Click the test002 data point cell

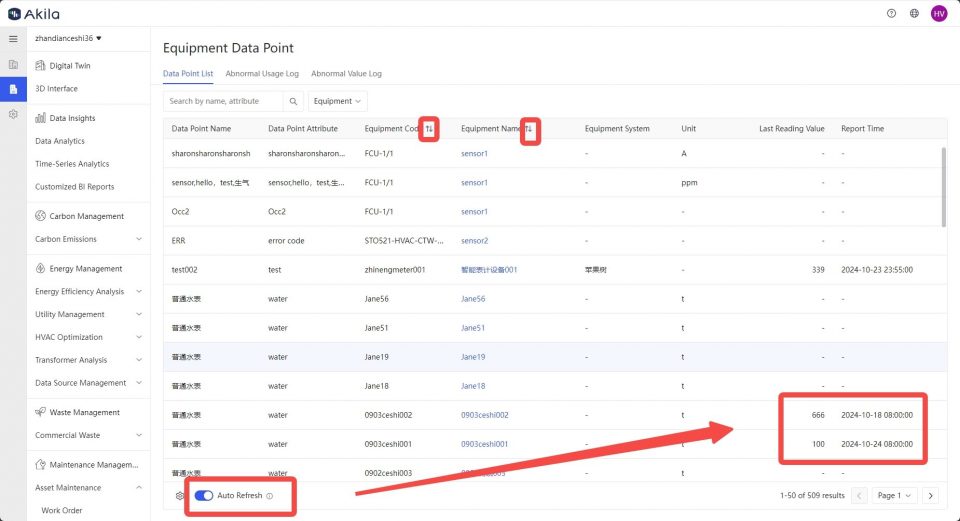[184, 270]
